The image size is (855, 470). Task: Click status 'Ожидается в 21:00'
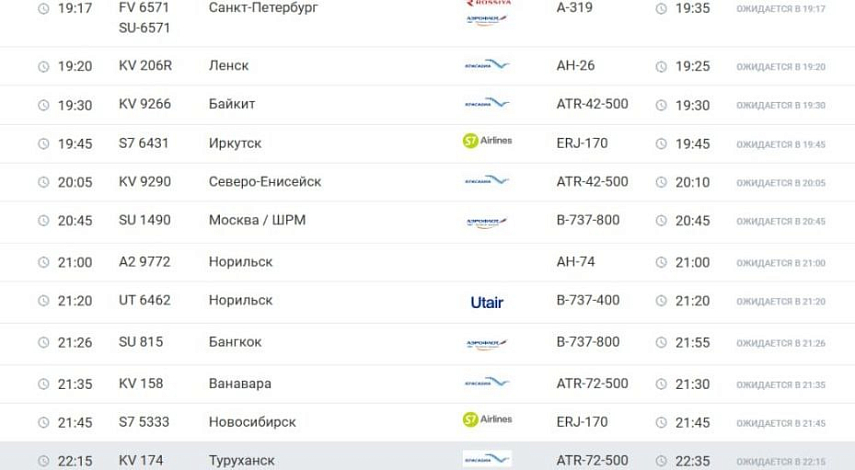[x=780, y=263]
